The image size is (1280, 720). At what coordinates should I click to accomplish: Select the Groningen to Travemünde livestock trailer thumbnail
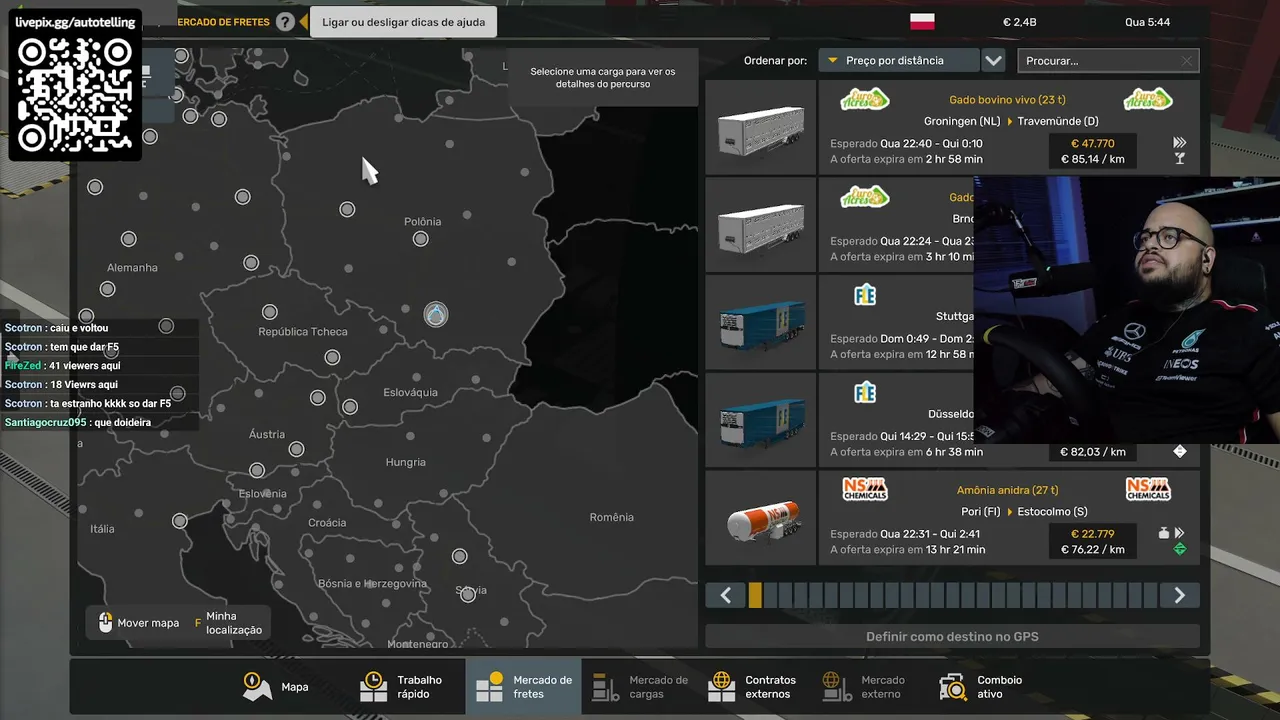click(x=761, y=128)
